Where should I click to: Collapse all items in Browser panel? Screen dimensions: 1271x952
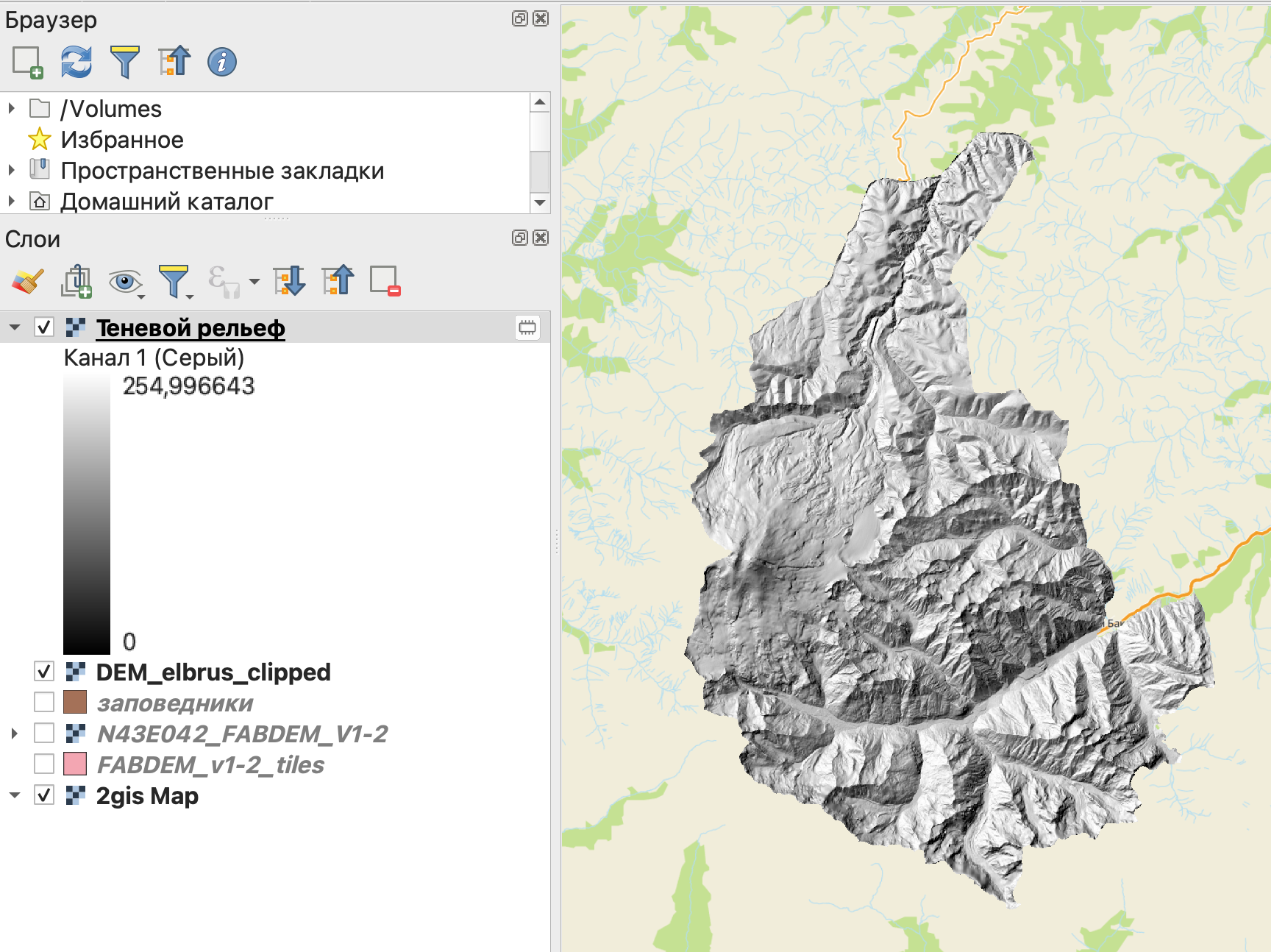click(x=174, y=62)
